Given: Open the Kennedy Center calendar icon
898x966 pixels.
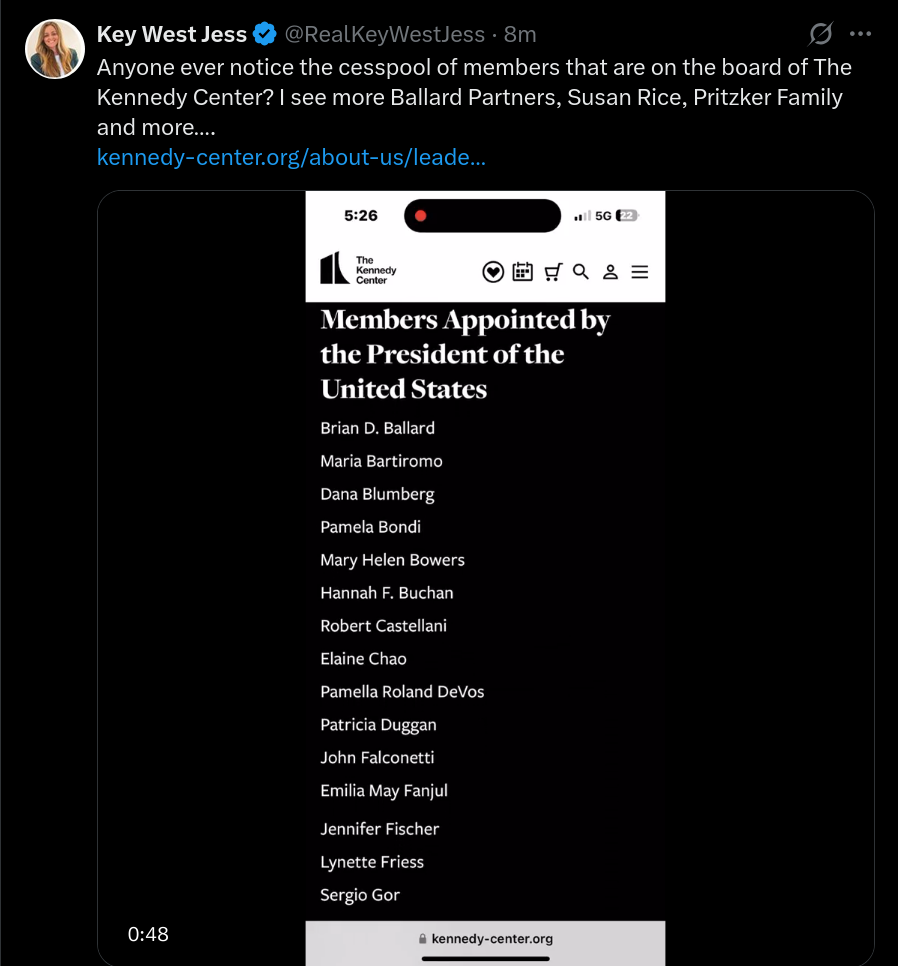Looking at the screenshot, I should click(x=522, y=272).
